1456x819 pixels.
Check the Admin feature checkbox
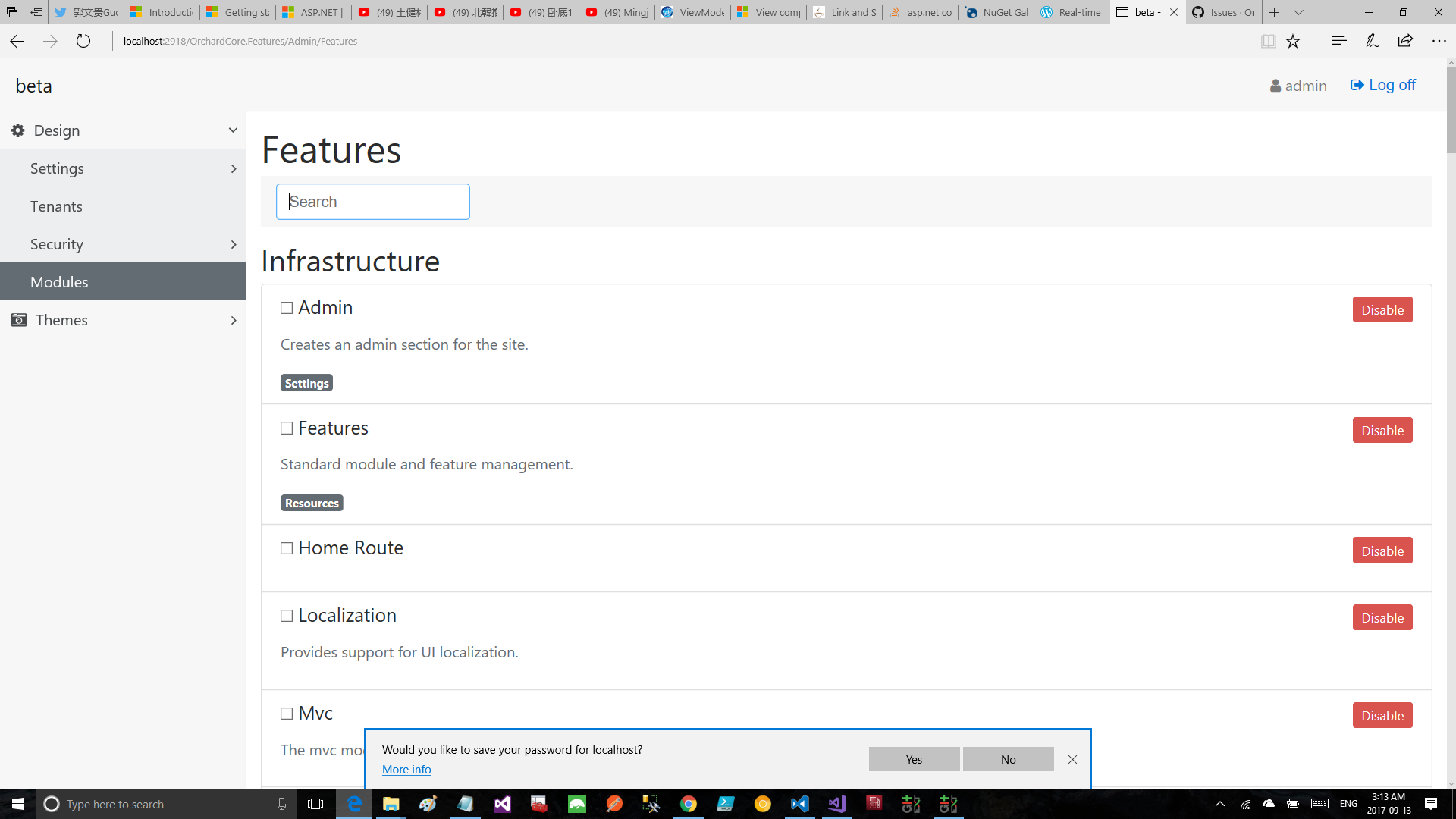(x=286, y=307)
